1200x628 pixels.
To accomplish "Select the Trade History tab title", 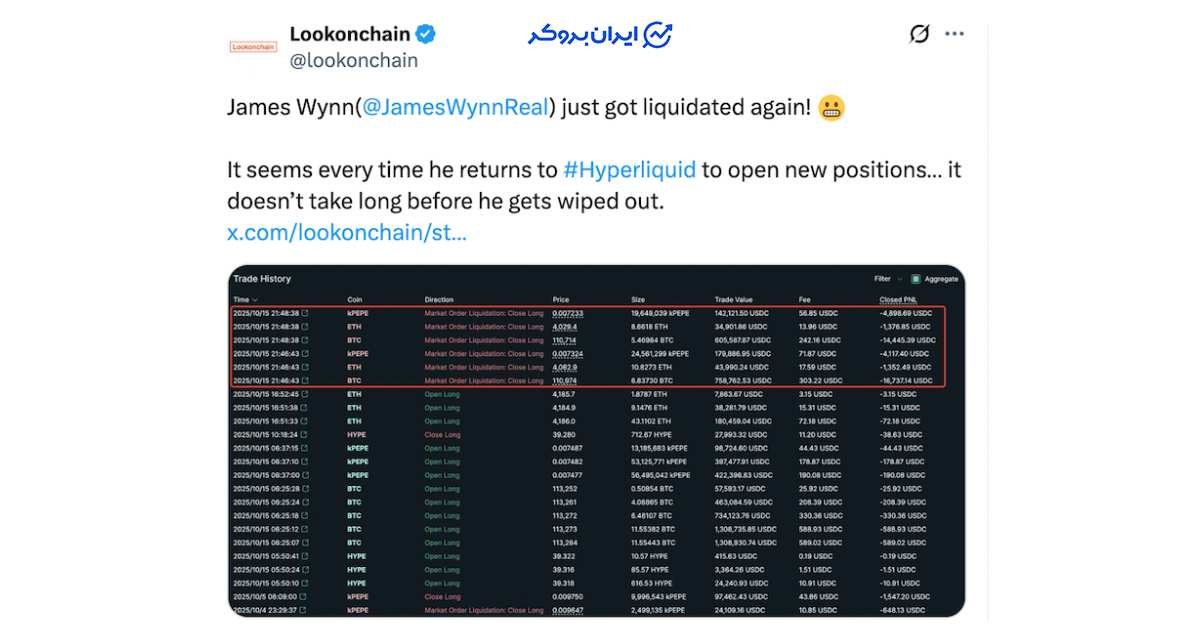I will tap(262, 279).
